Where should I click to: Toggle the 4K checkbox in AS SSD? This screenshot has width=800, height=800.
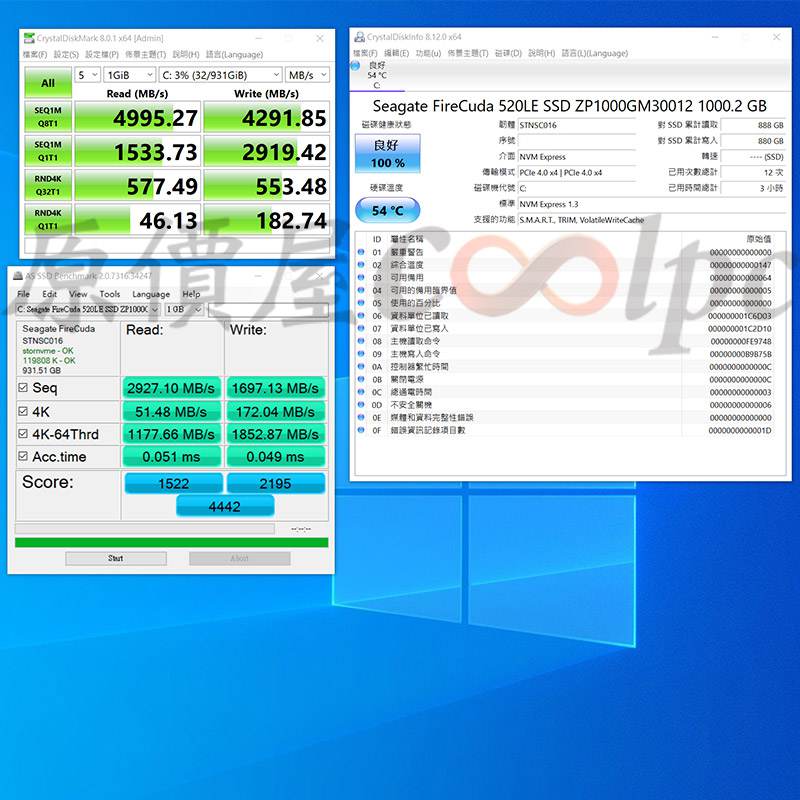pos(23,411)
